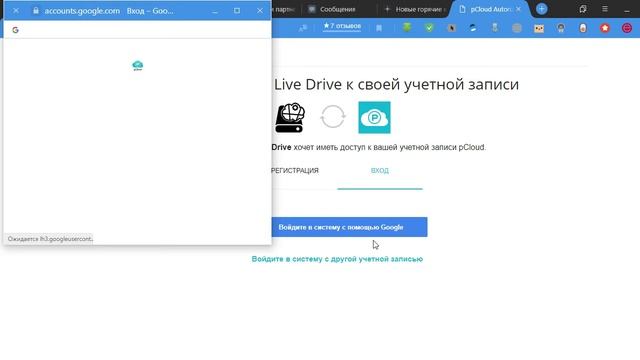Click the bookmark icon in the address bar
The height and width of the screenshot is (360, 640).
pos(379,28)
